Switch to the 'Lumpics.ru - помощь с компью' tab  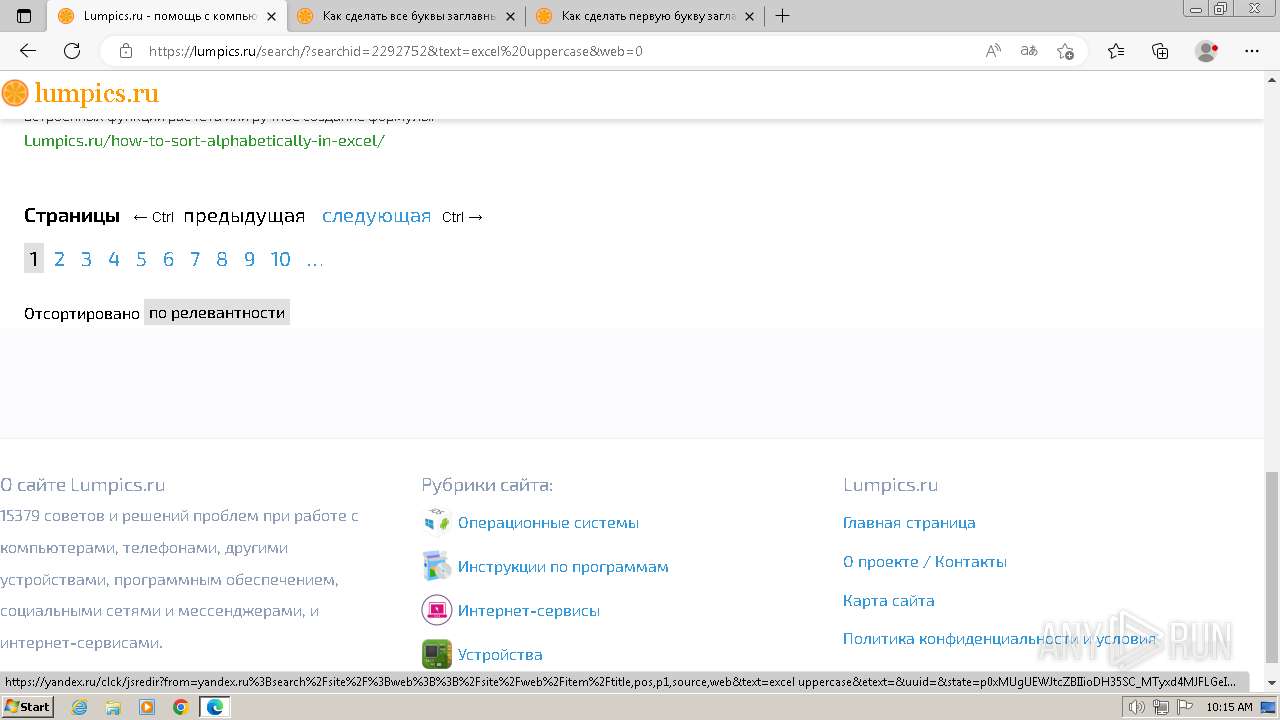coord(167,16)
